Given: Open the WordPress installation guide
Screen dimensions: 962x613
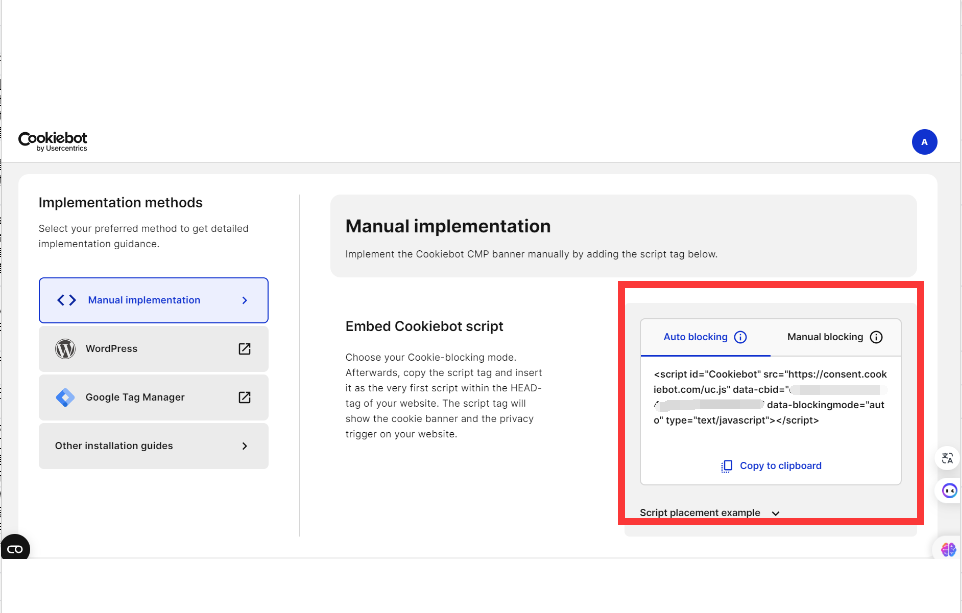Looking at the screenshot, I should 153,349.
